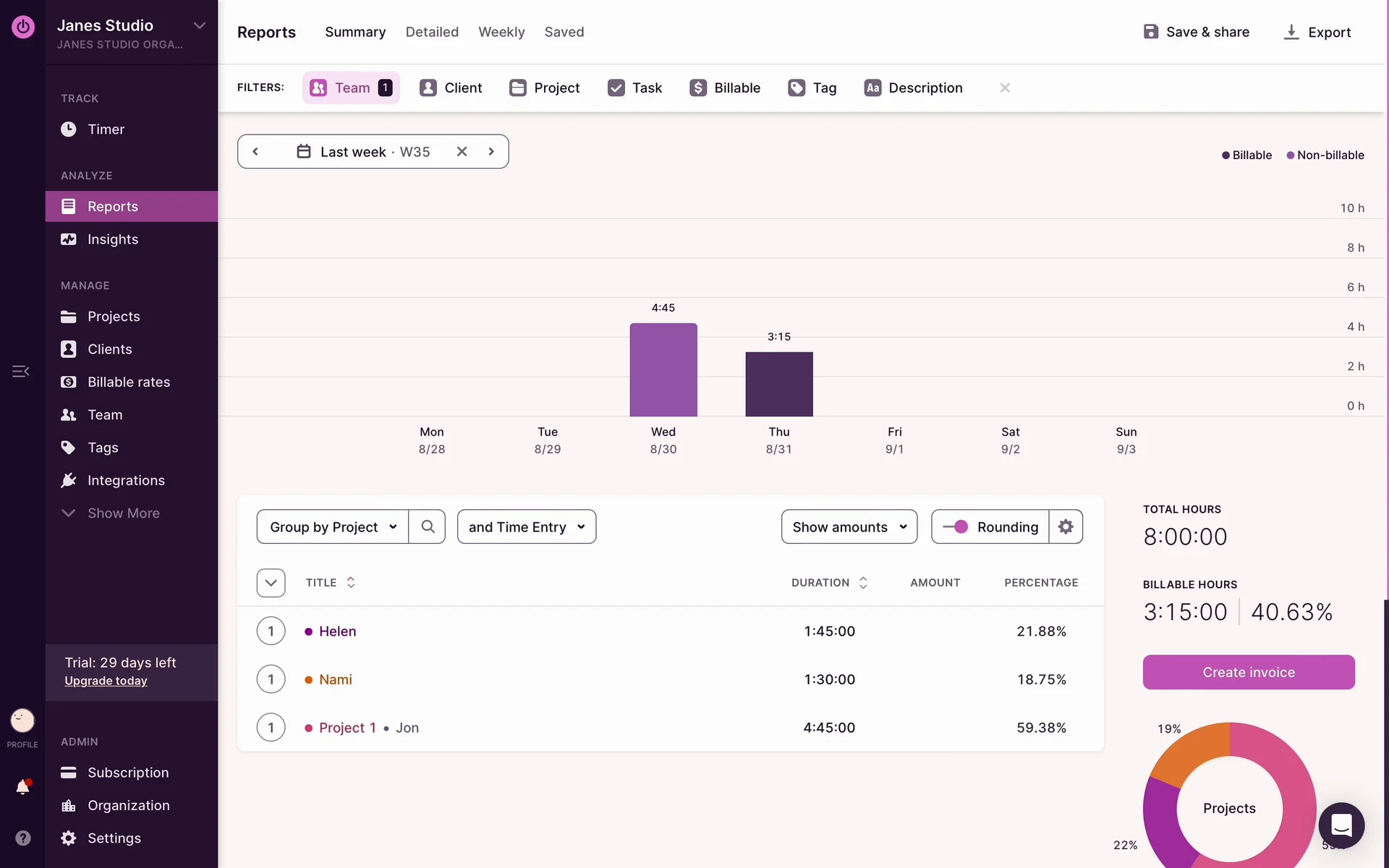
Task: Click the Integrations plug icon
Action: click(x=68, y=480)
